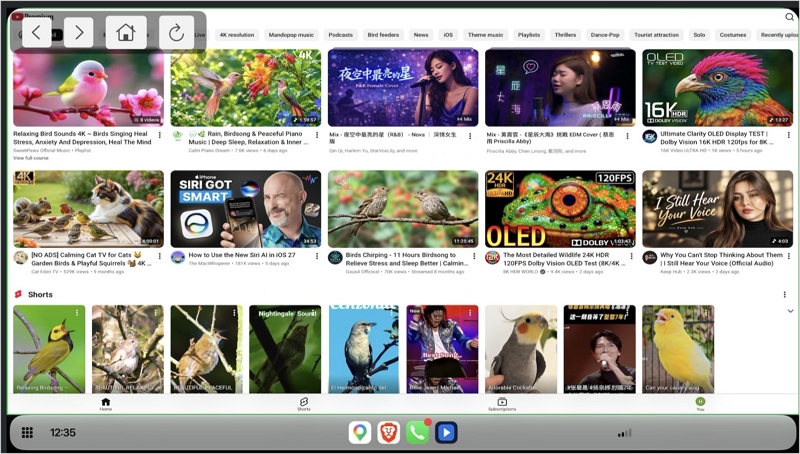The image size is (800, 454).
Task: Select the Podcasts filter chip
Action: [x=340, y=35]
